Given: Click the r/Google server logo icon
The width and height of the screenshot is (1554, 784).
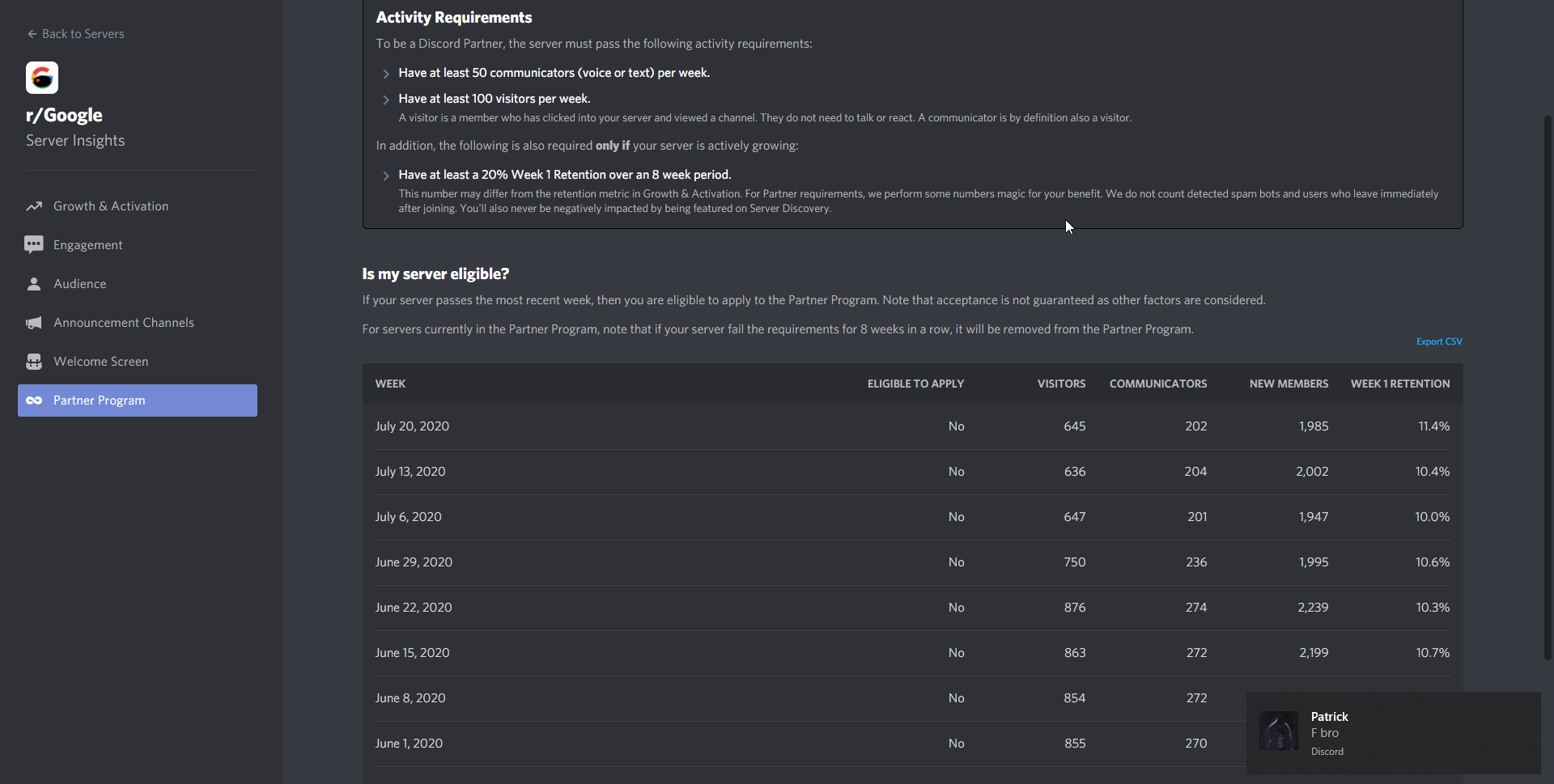Looking at the screenshot, I should coord(42,78).
